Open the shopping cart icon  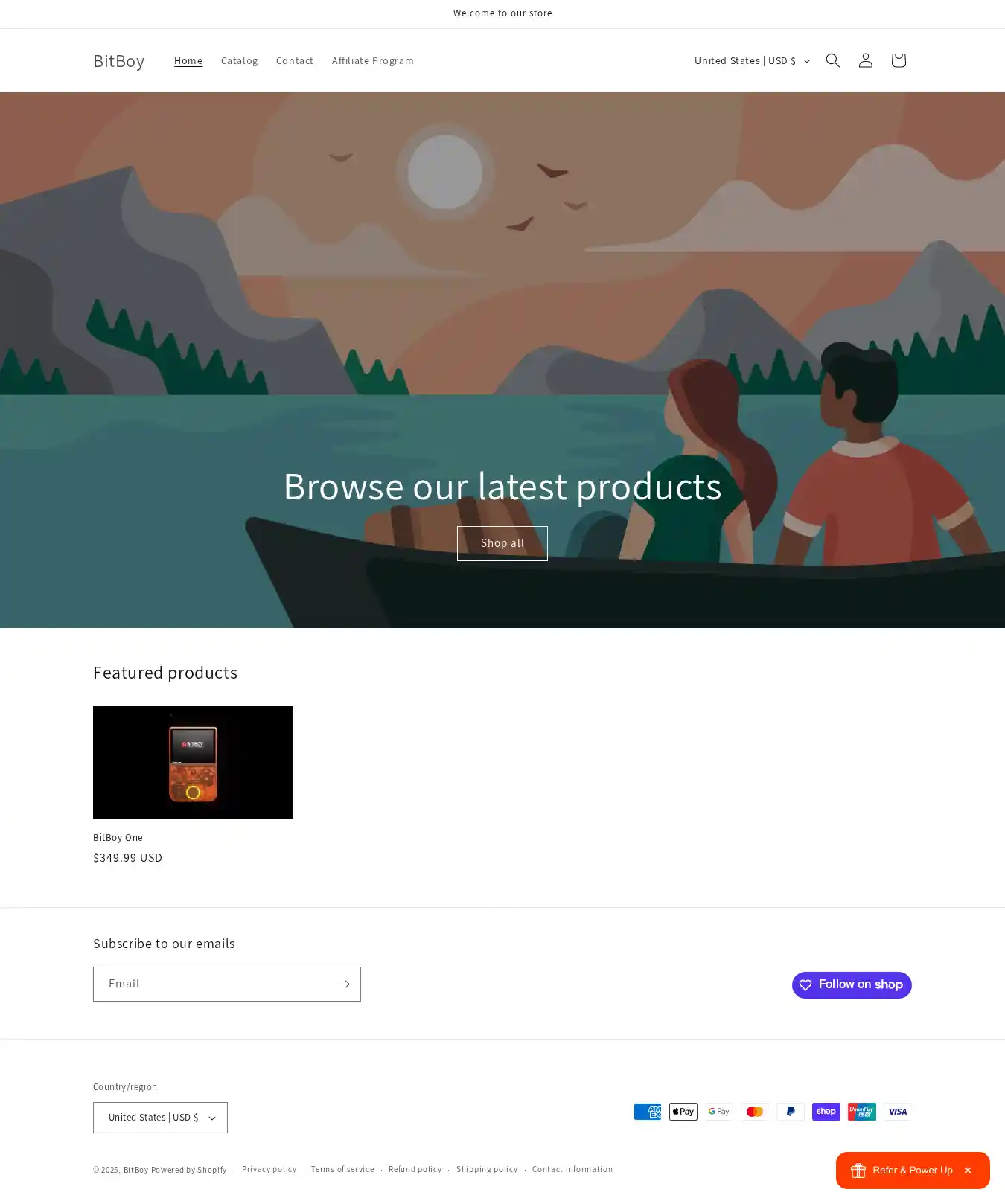pos(898,60)
